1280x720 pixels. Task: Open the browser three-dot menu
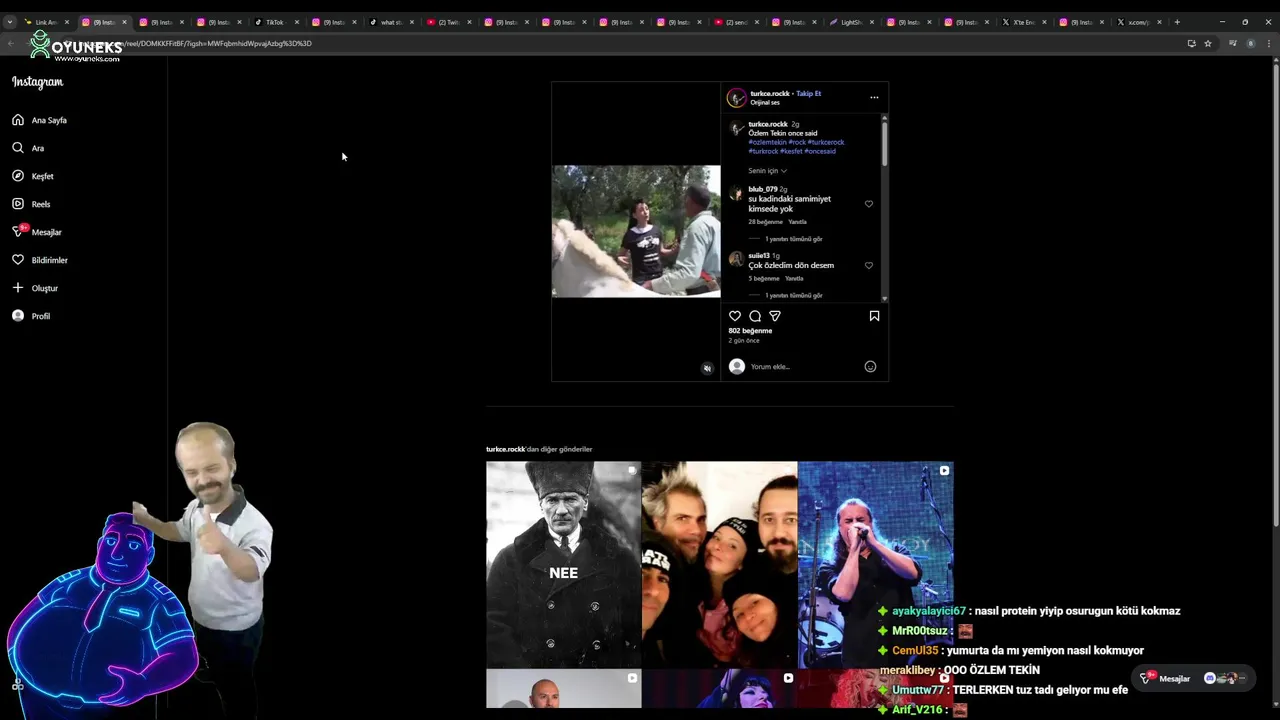click(1270, 43)
